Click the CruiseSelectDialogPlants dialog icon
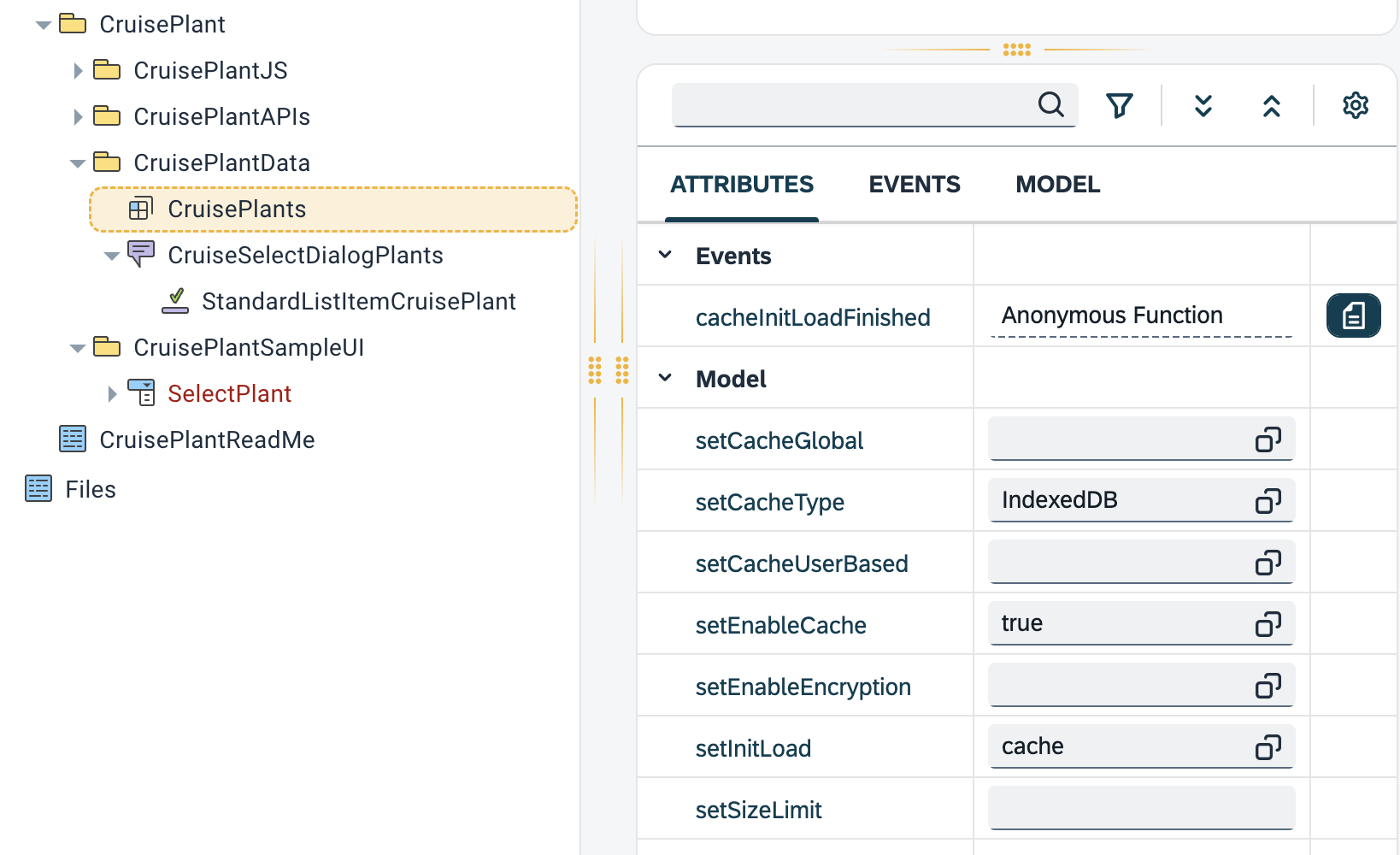Viewport: 1400px width, 855px height. tap(141, 254)
